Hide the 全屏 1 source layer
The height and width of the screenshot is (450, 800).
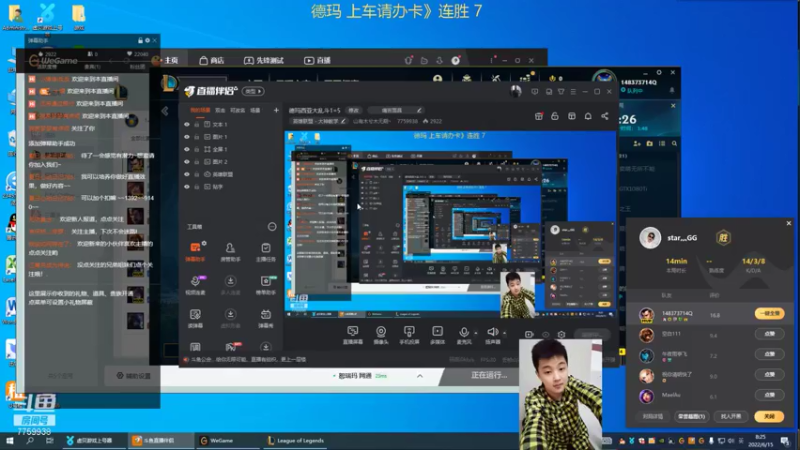click(187, 149)
